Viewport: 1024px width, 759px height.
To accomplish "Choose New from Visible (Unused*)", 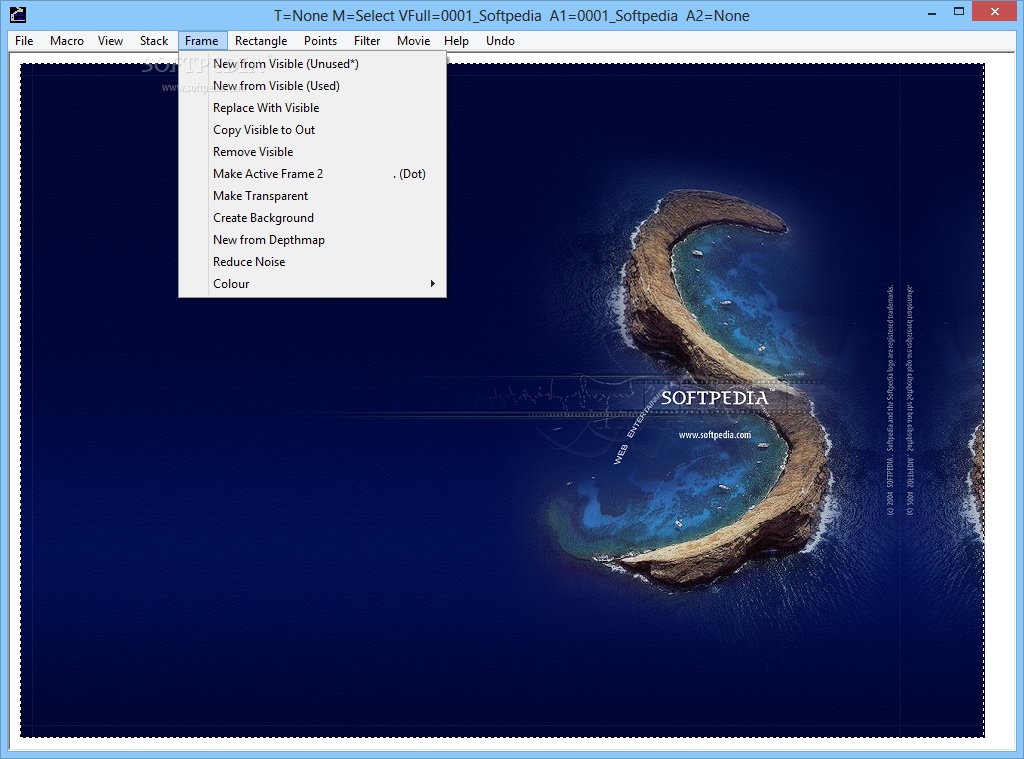I will [312, 63].
